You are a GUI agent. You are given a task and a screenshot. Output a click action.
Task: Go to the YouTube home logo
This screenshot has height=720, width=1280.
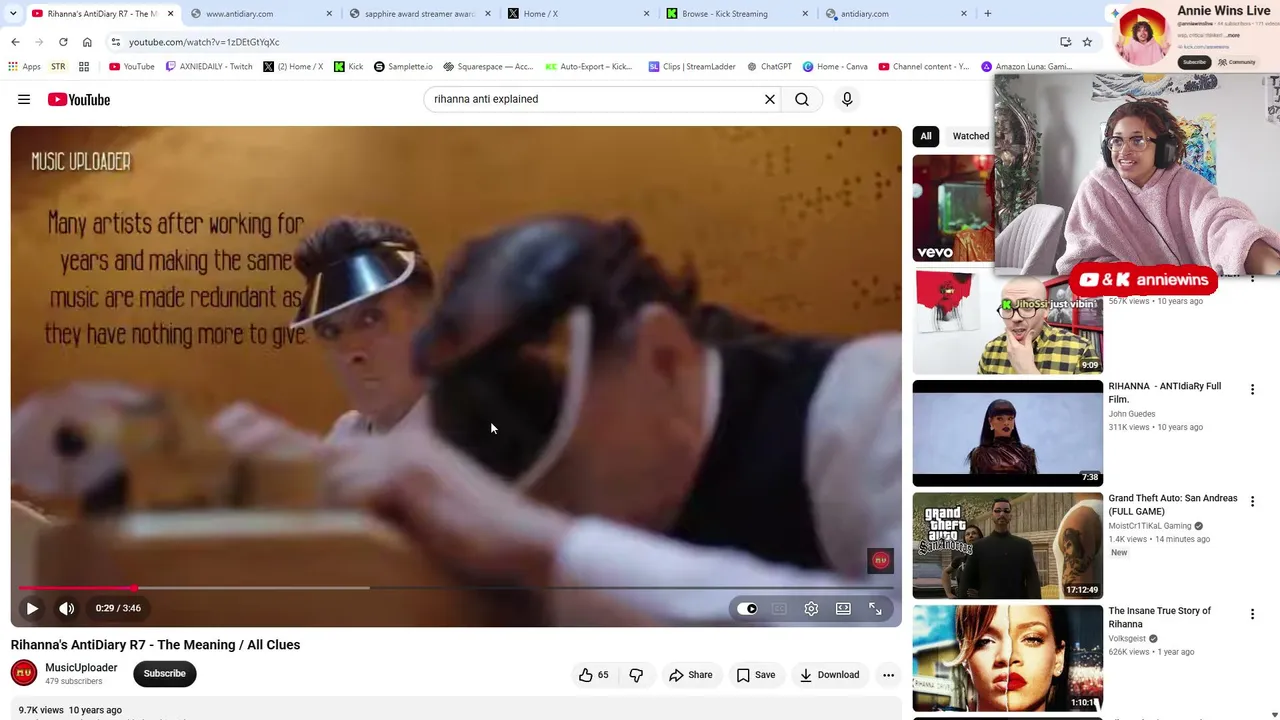tap(78, 99)
